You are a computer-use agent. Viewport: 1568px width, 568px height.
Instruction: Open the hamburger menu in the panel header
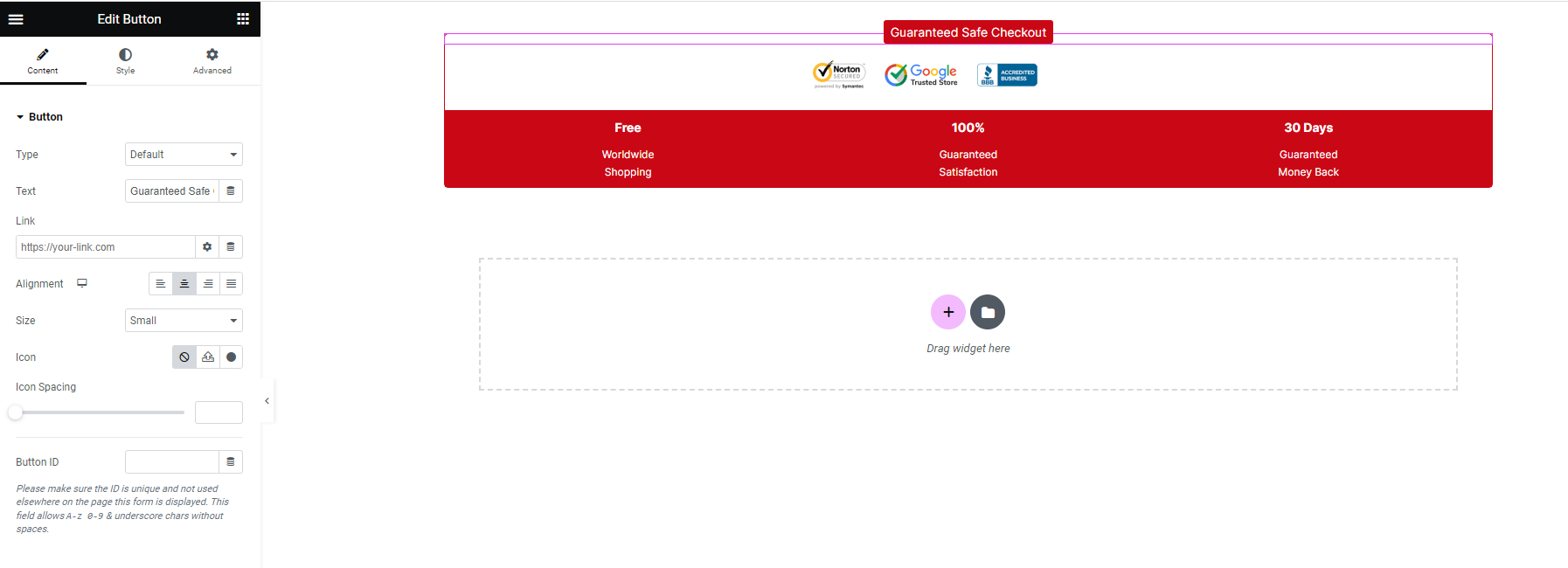16,18
